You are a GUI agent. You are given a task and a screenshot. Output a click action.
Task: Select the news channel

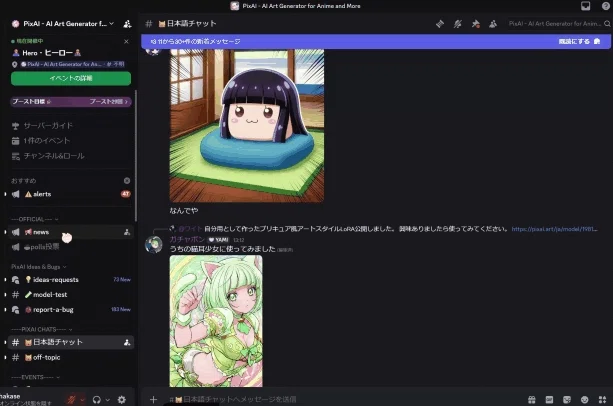71,232
